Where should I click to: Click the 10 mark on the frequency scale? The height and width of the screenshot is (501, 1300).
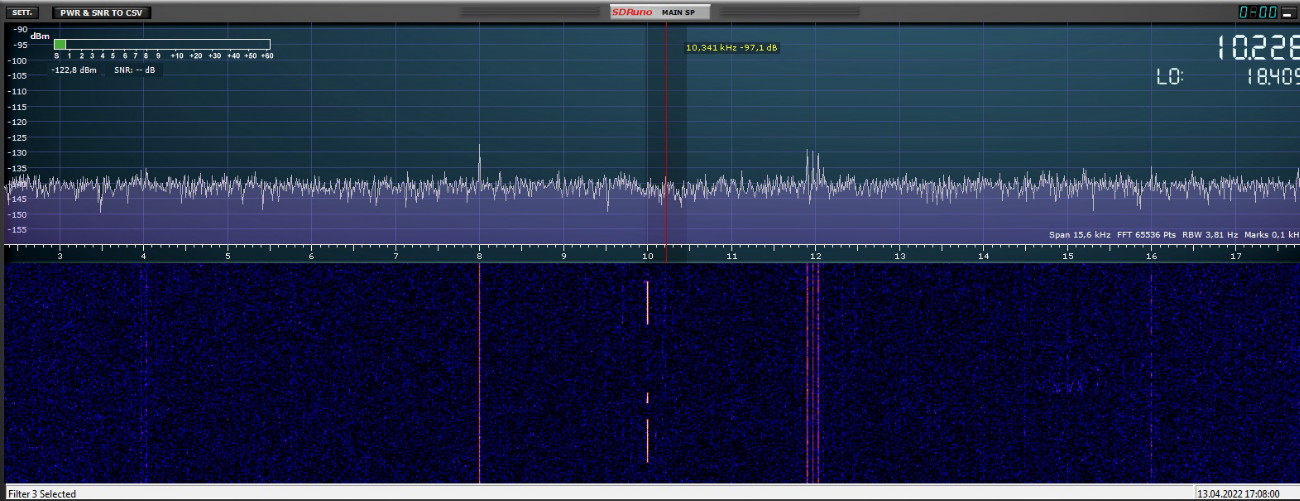click(647, 256)
